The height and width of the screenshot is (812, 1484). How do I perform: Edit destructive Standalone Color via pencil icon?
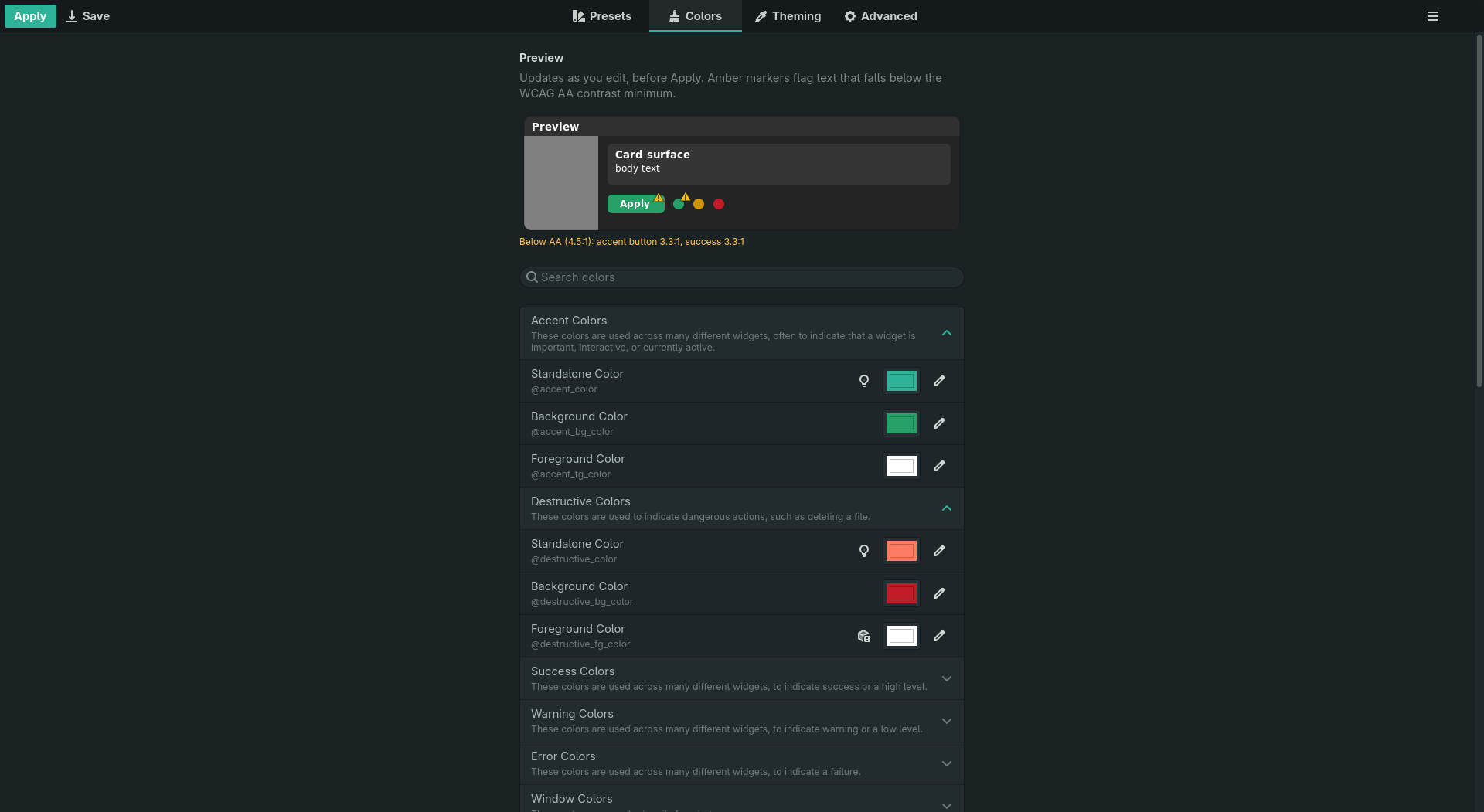[x=939, y=551]
